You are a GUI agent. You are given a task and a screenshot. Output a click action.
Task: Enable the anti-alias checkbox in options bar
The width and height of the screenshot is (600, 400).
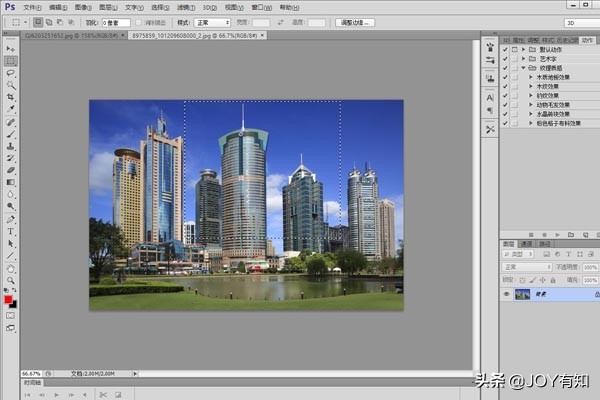point(139,23)
